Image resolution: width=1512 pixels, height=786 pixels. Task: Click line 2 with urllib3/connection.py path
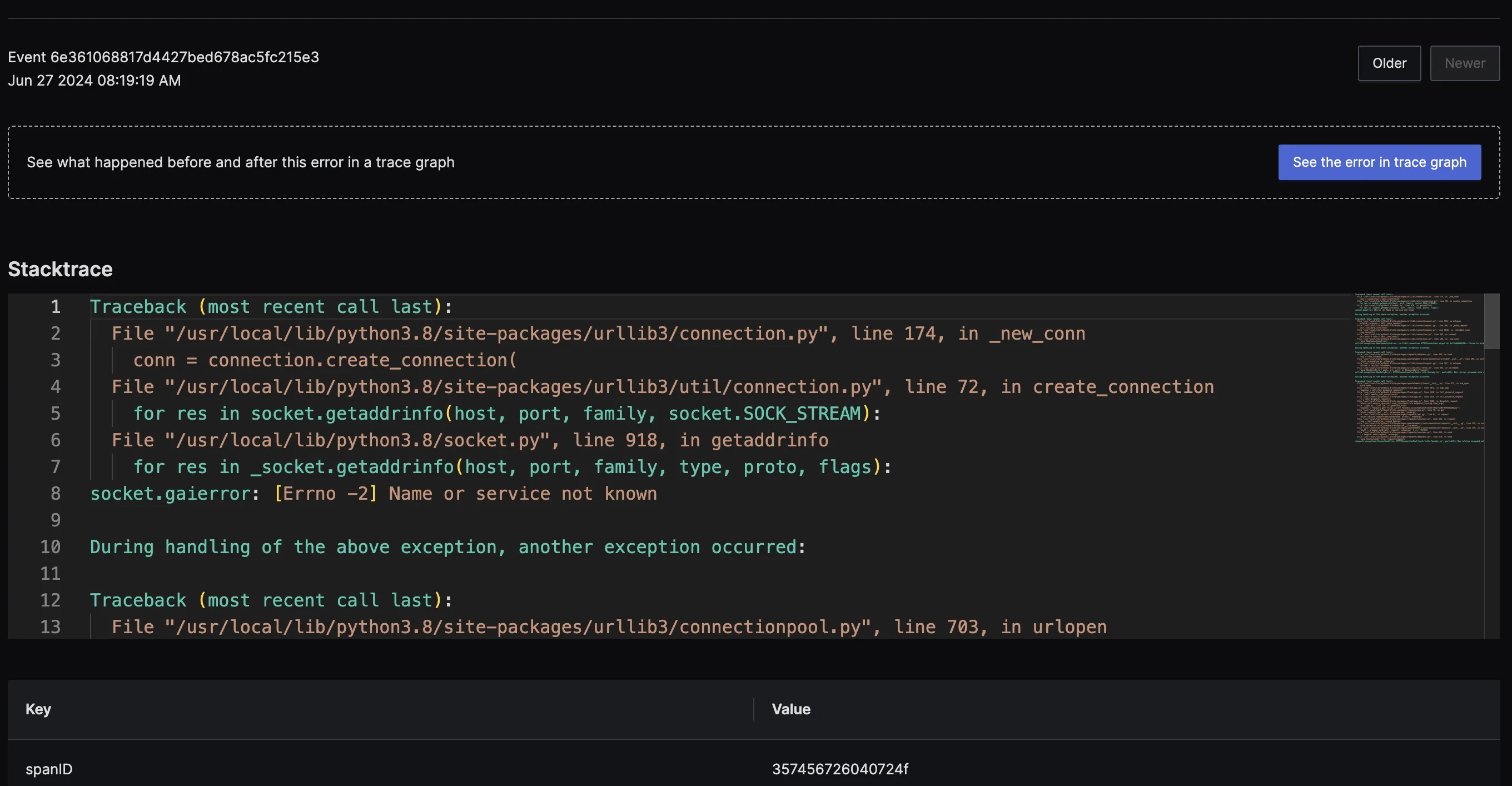point(598,334)
